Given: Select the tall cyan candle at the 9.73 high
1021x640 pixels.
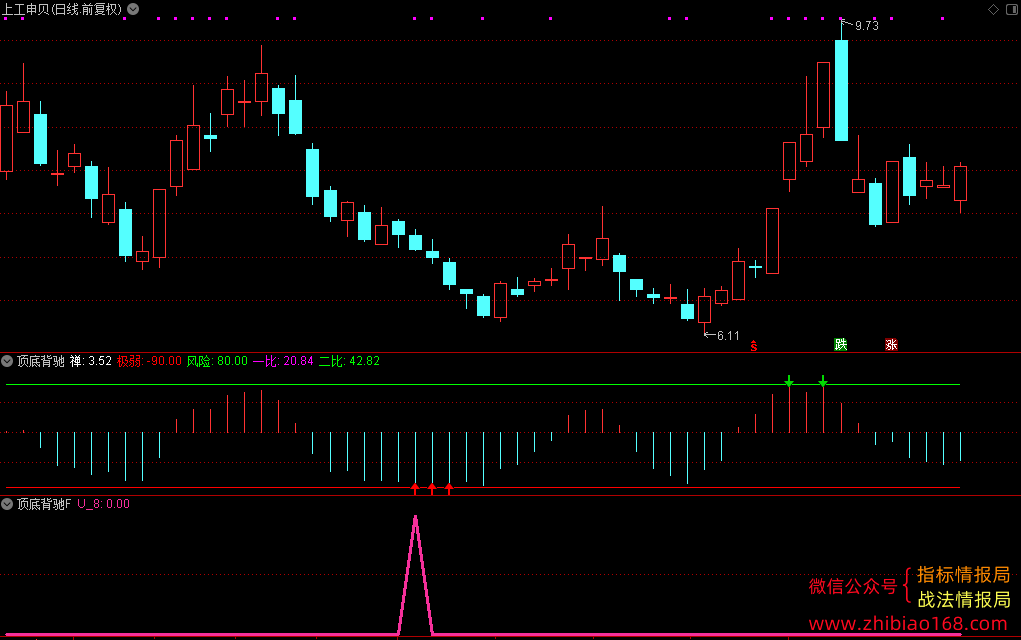Looking at the screenshot, I should click(x=841, y=90).
